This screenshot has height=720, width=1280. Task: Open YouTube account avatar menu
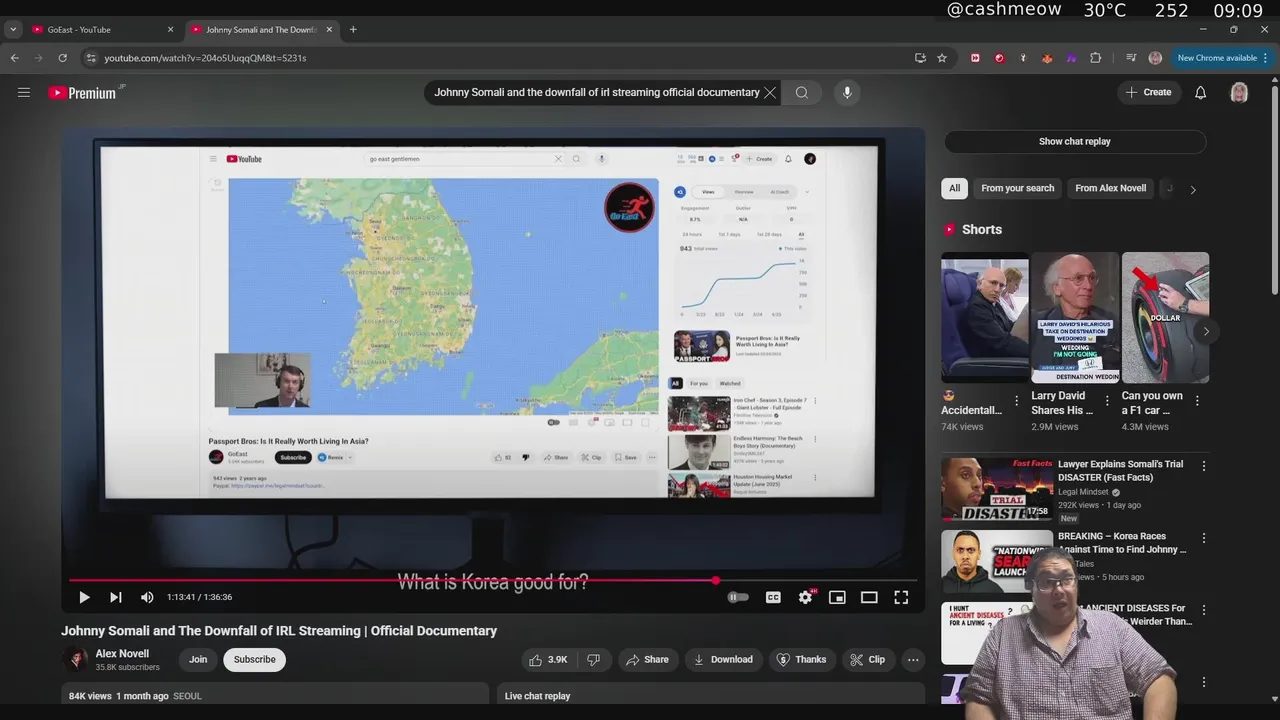(x=1239, y=93)
